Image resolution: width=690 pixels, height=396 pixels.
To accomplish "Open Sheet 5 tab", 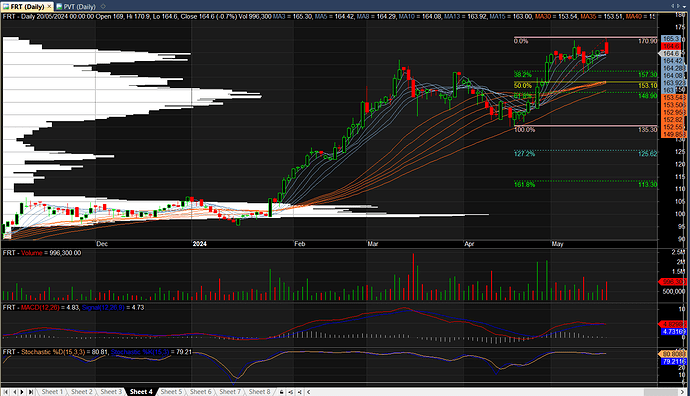I will pyautogui.click(x=171, y=392).
